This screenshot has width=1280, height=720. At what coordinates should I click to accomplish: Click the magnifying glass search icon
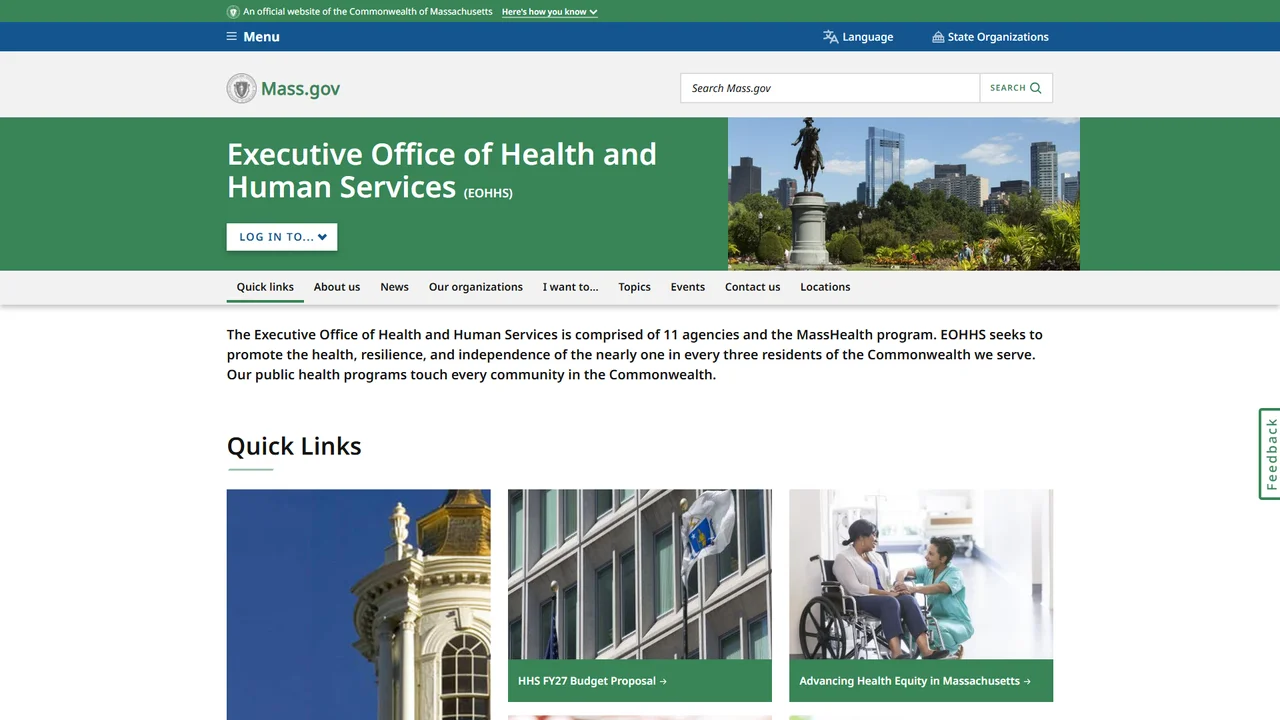click(1036, 88)
